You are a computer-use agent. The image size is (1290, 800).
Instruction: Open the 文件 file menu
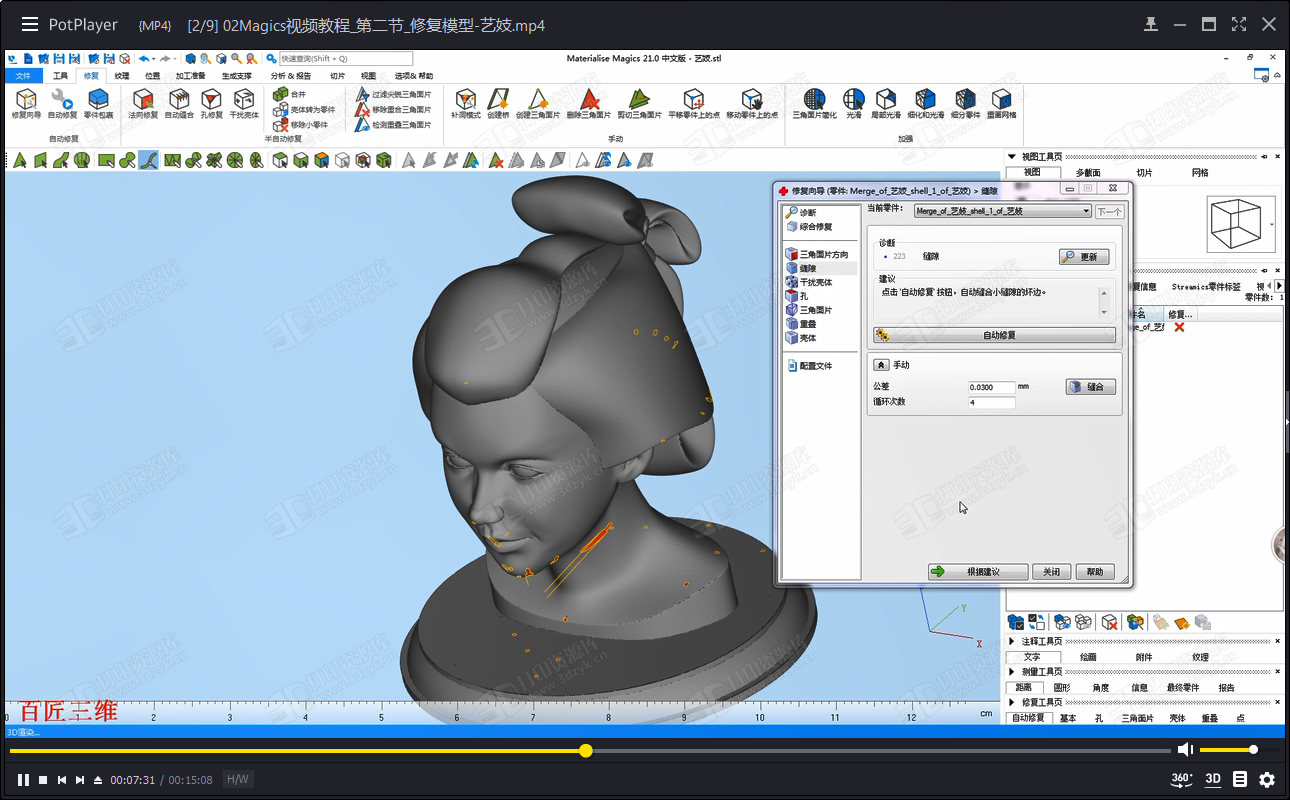point(23,75)
